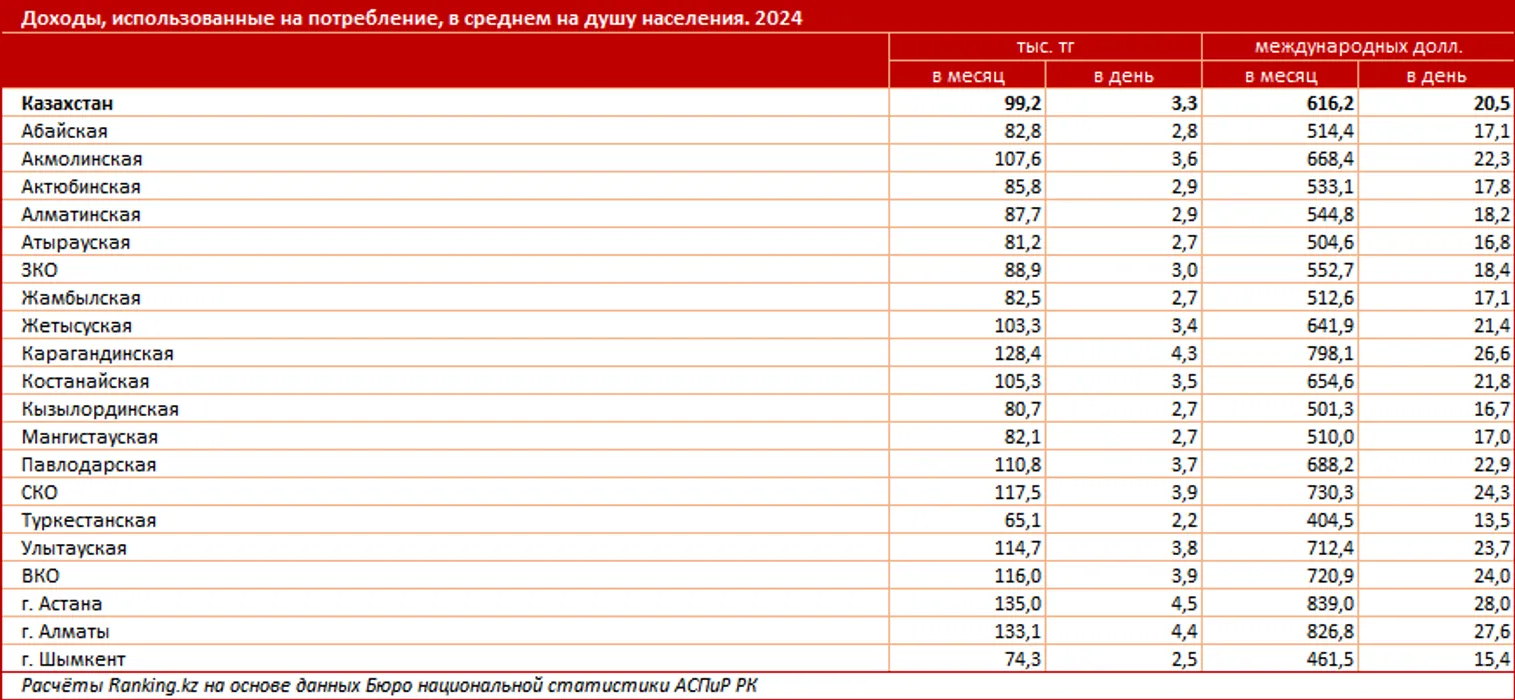This screenshot has width=1515, height=700.
Task: Click 'в месяц' header under тыс. тг
Action: (968, 76)
